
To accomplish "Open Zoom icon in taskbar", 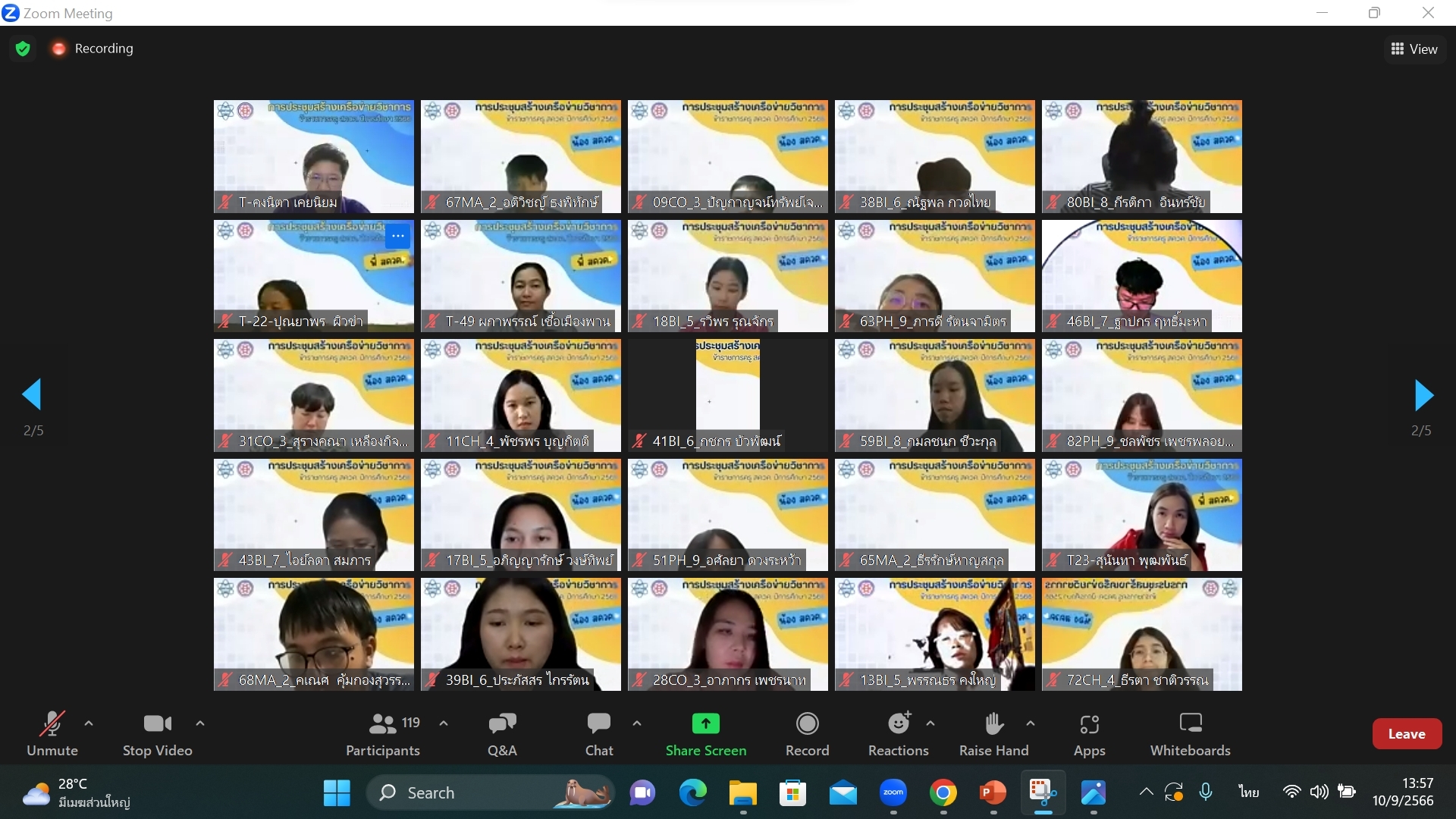I will pos(893,793).
